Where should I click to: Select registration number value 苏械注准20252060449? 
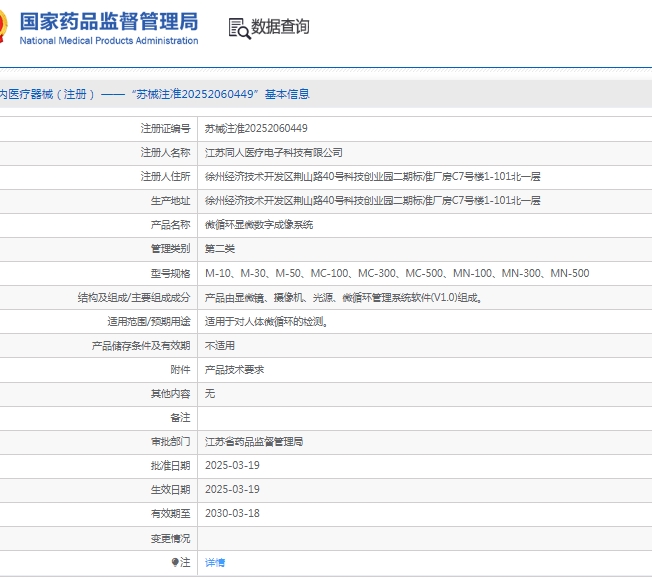pyautogui.click(x=256, y=128)
